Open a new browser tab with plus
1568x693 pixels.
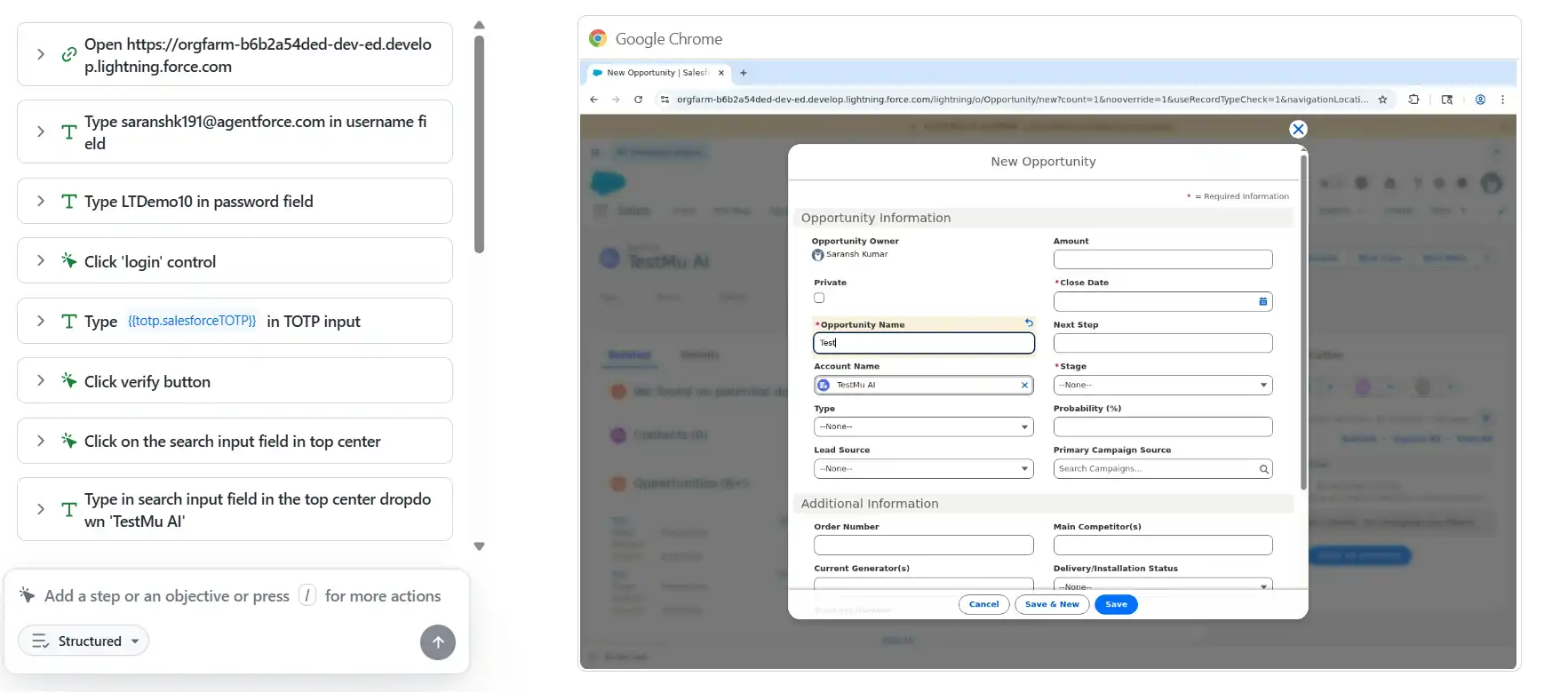coord(744,73)
